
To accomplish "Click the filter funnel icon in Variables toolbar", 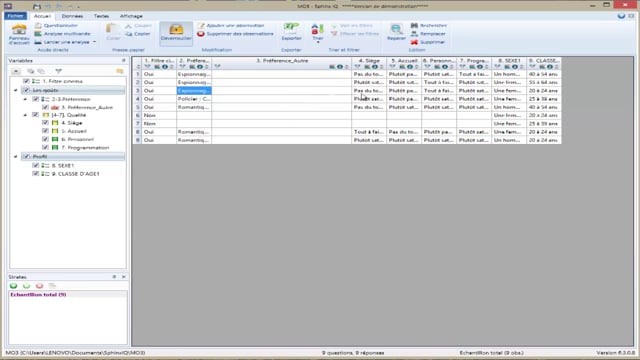I will pos(58,71).
